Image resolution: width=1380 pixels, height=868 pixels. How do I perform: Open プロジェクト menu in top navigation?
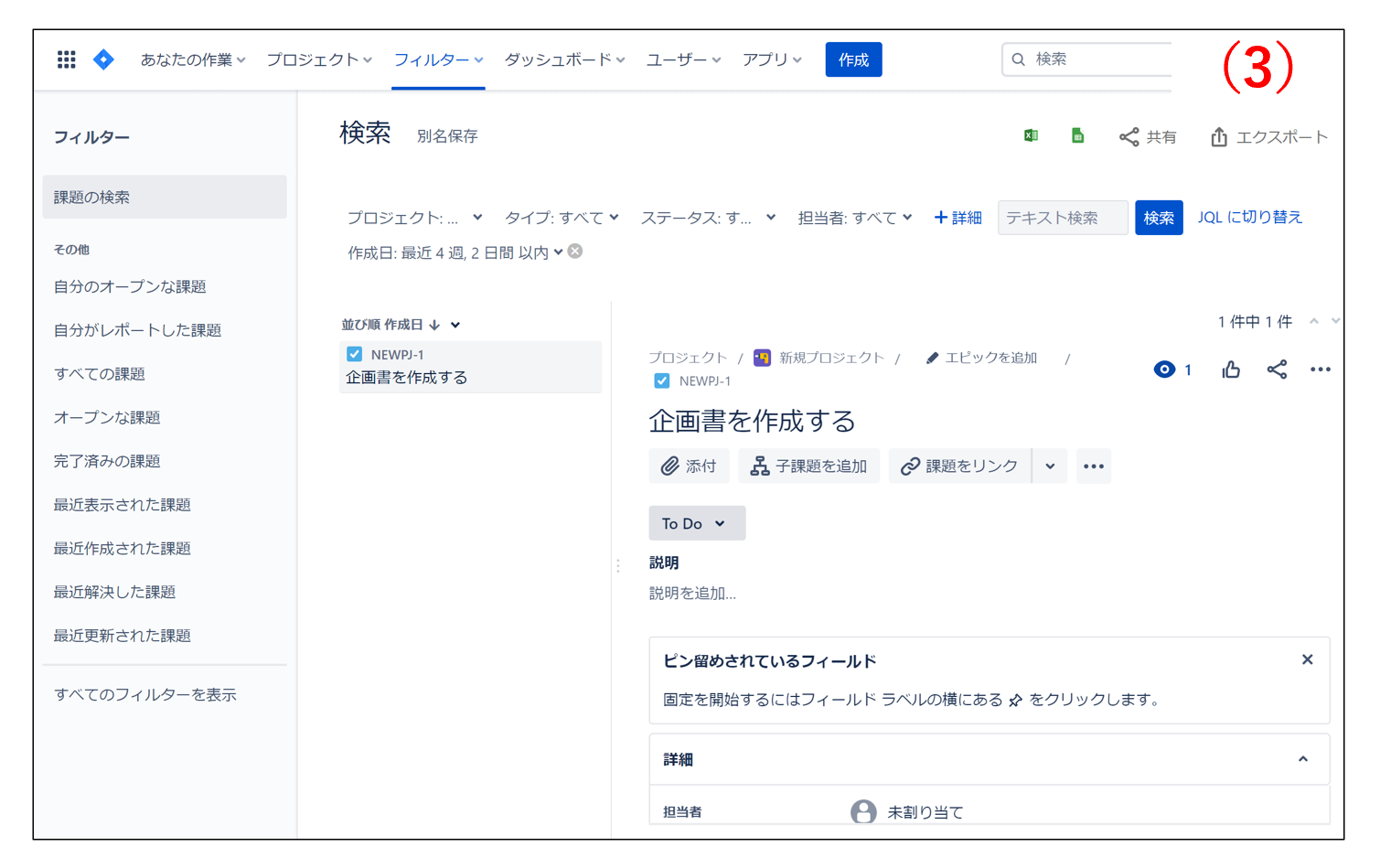[x=319, y=59]
